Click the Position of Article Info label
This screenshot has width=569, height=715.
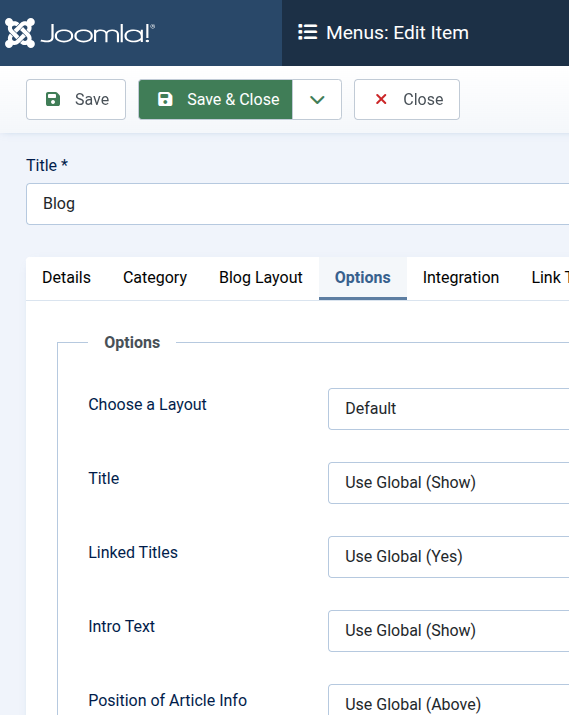point(168,700)
